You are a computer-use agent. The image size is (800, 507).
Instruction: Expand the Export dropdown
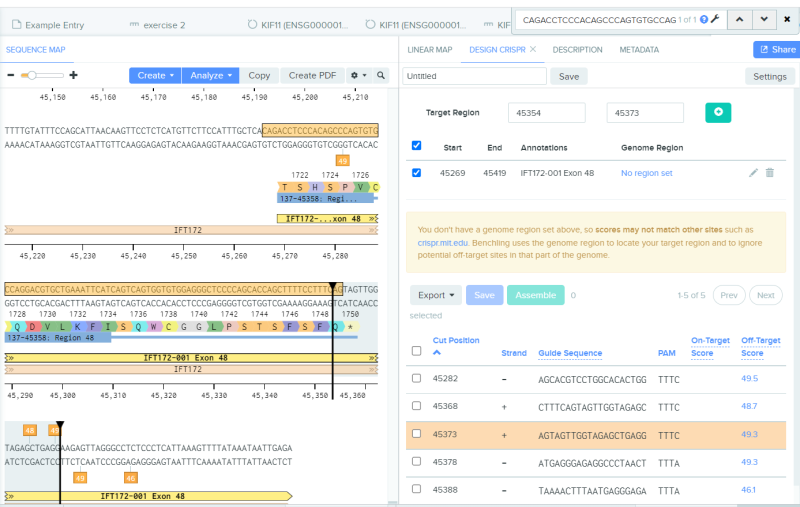click(436, 295)
